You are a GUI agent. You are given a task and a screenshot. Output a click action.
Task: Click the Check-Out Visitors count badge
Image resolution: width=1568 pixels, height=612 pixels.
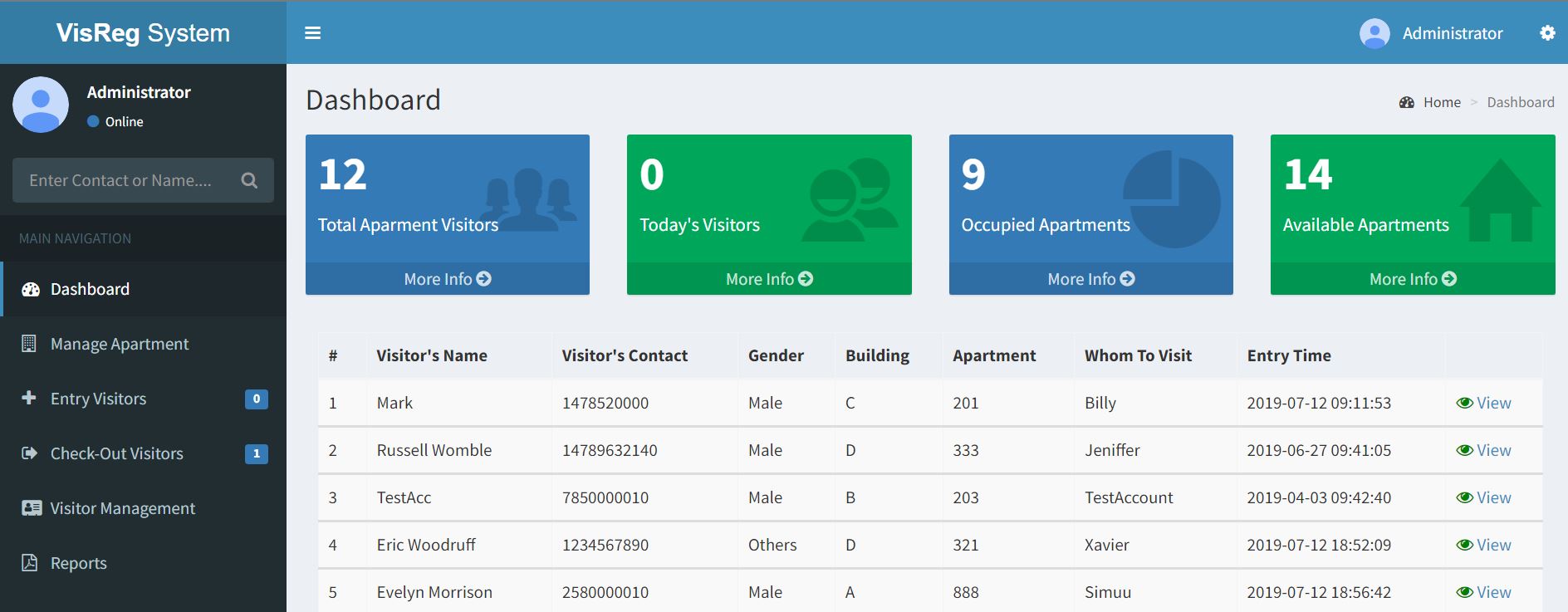point(257,454)
